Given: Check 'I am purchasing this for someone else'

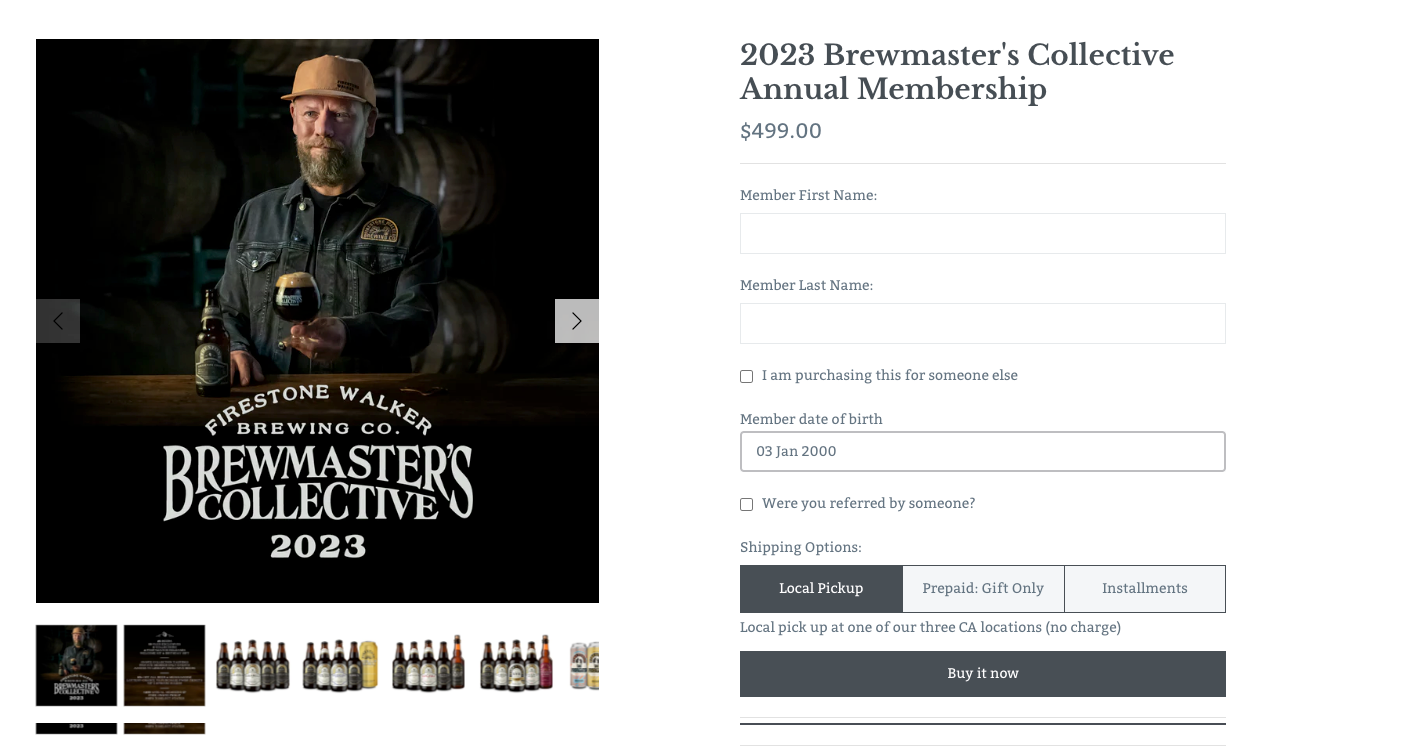Looking at the screenshot, I should click(x=747, y=377).
